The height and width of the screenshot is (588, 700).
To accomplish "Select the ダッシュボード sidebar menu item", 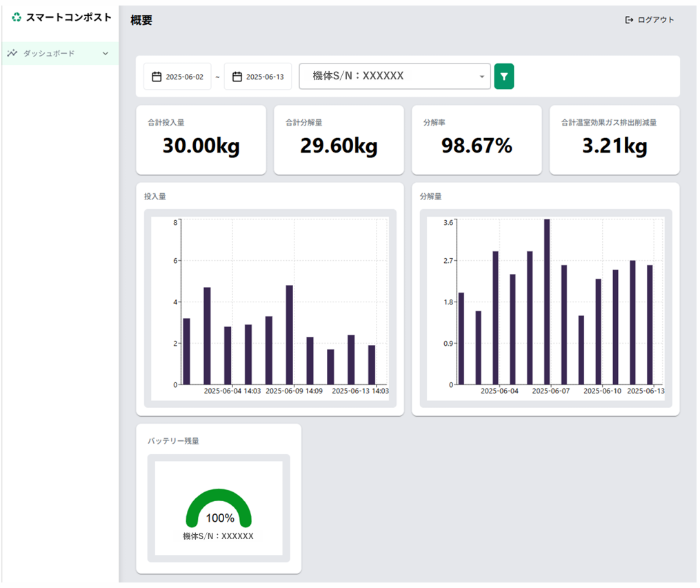I will point(50,53).
